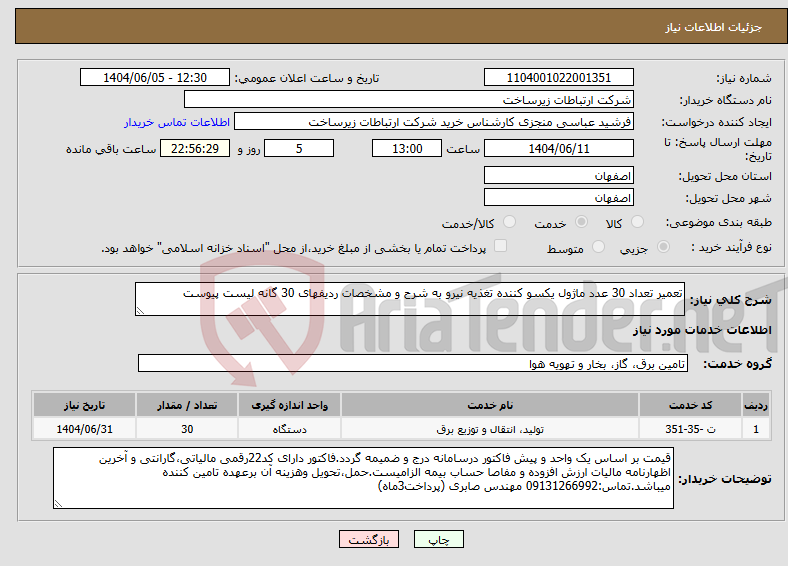Select the خدمت radio button
The width and height of the screenshot is (788, 566).
pyautogui.click(x=581, y=222)
